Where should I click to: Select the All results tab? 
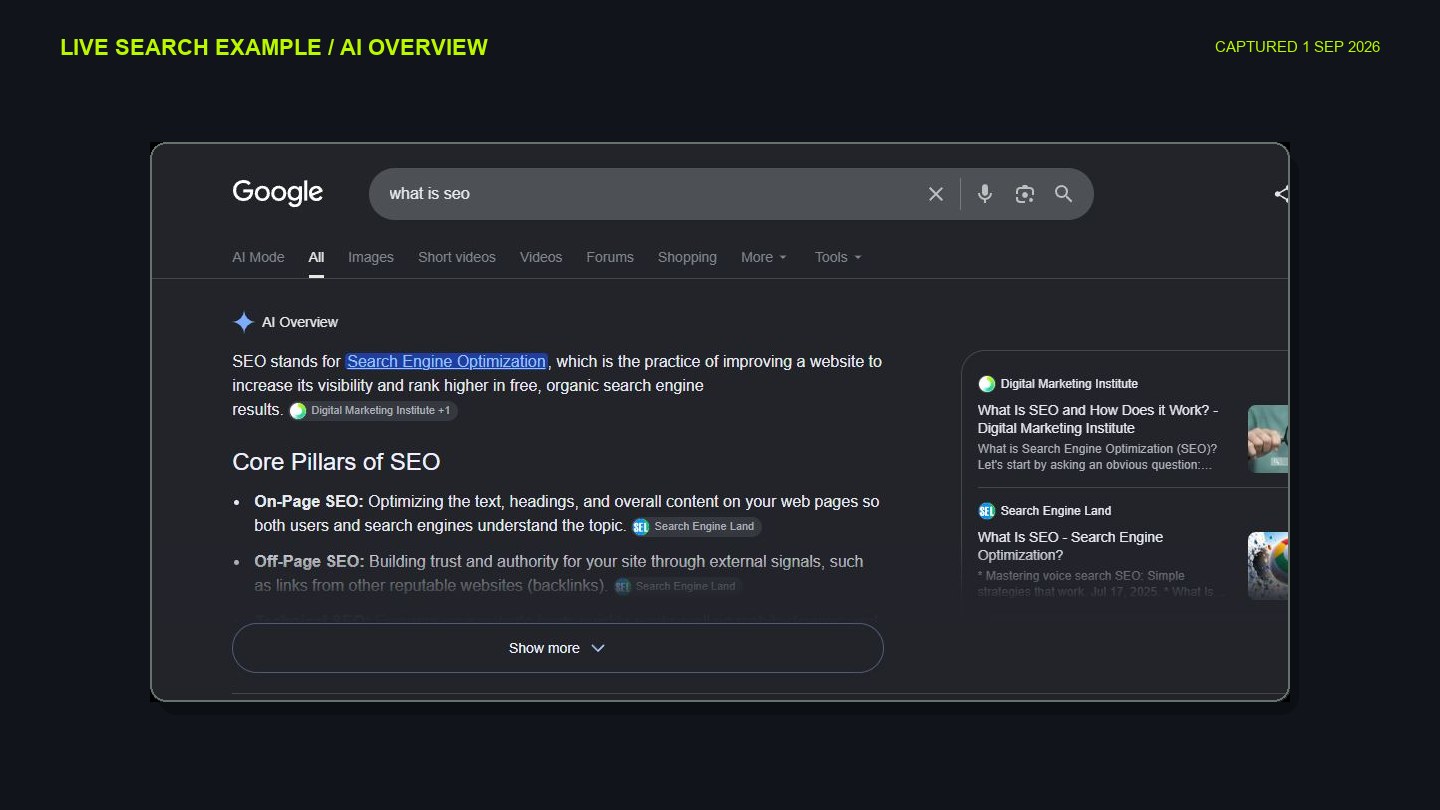click(x=316, y=257)
